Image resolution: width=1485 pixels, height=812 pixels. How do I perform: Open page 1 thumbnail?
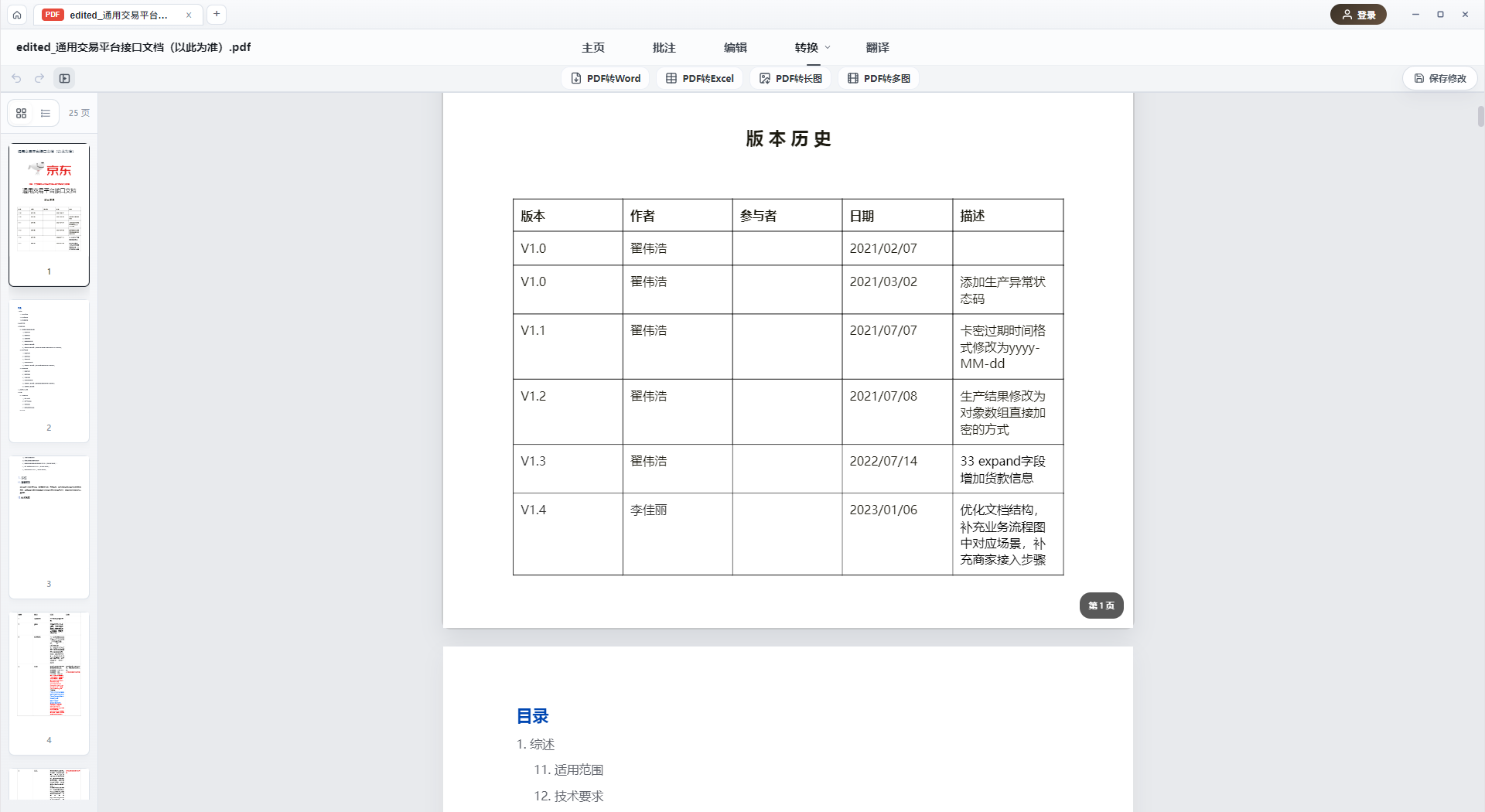49,214
